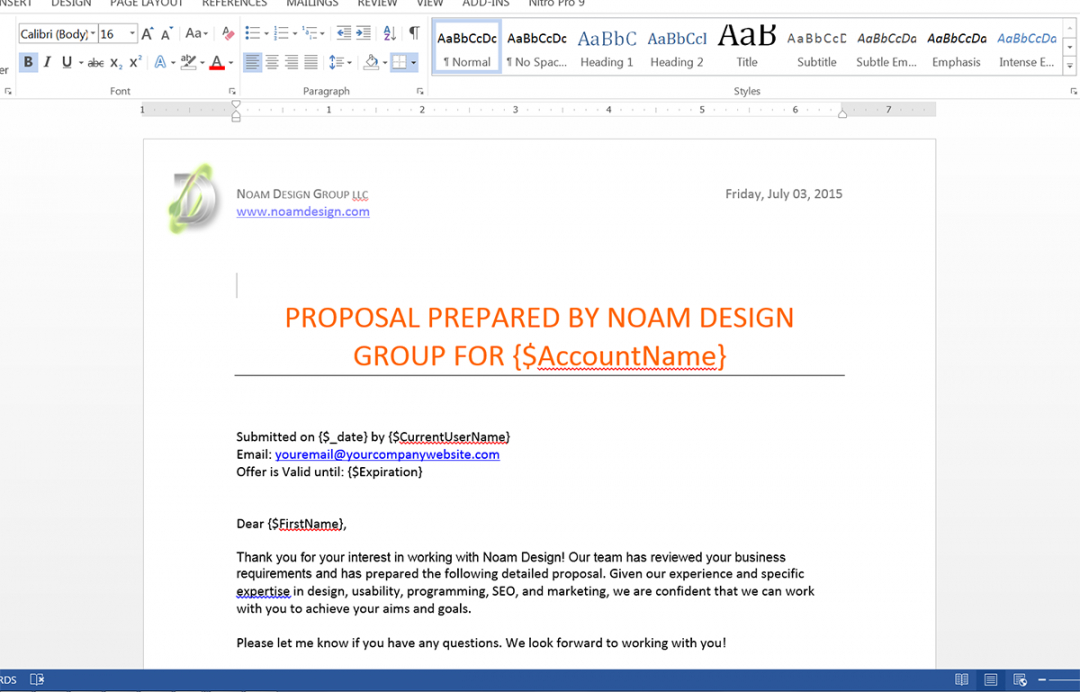
Task: Open the Nitro Pro 9 ribbon tab
Action: pyautogui.click(x=557, y=3)
